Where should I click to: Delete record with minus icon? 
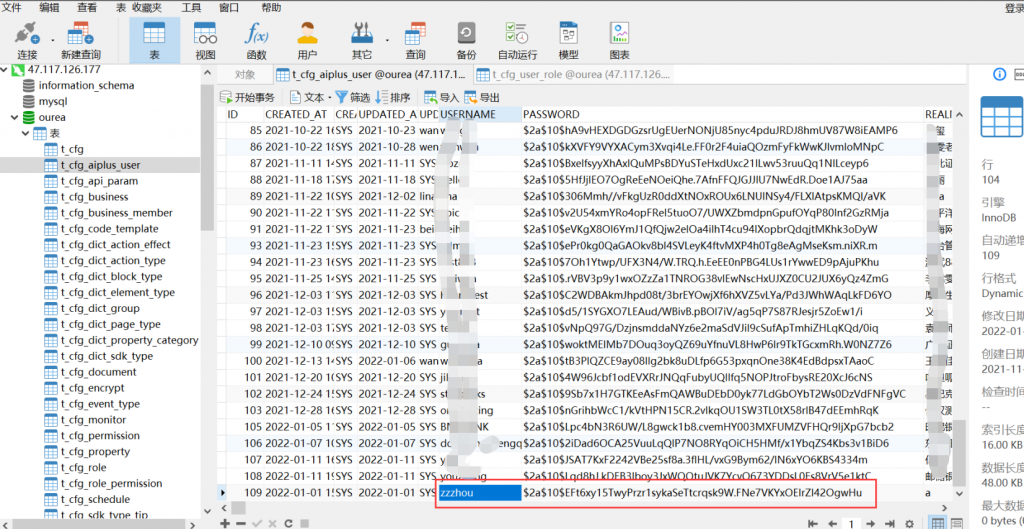click(x=240, y=523)
